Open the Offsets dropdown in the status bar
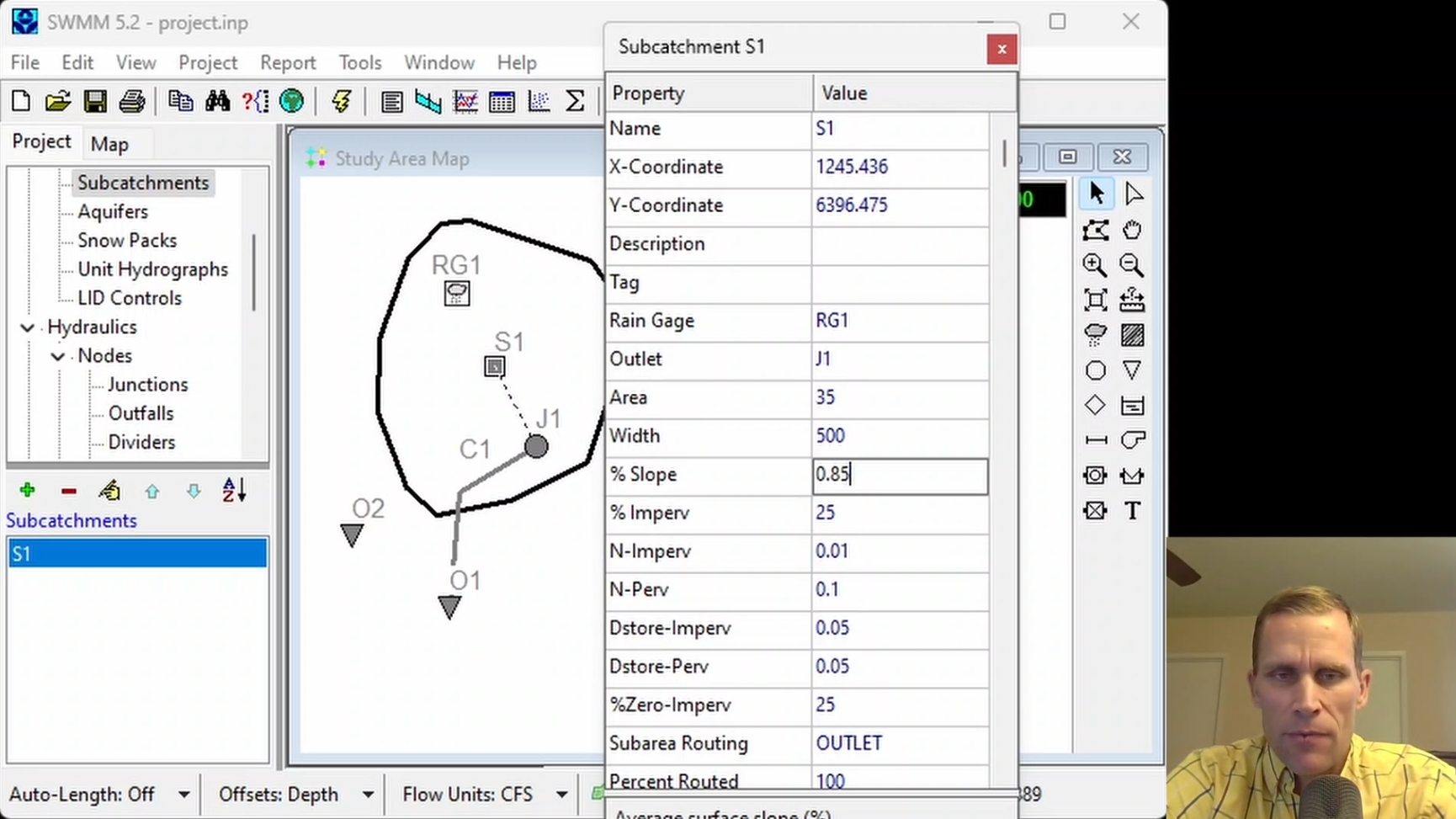 [x=368, y=795]
